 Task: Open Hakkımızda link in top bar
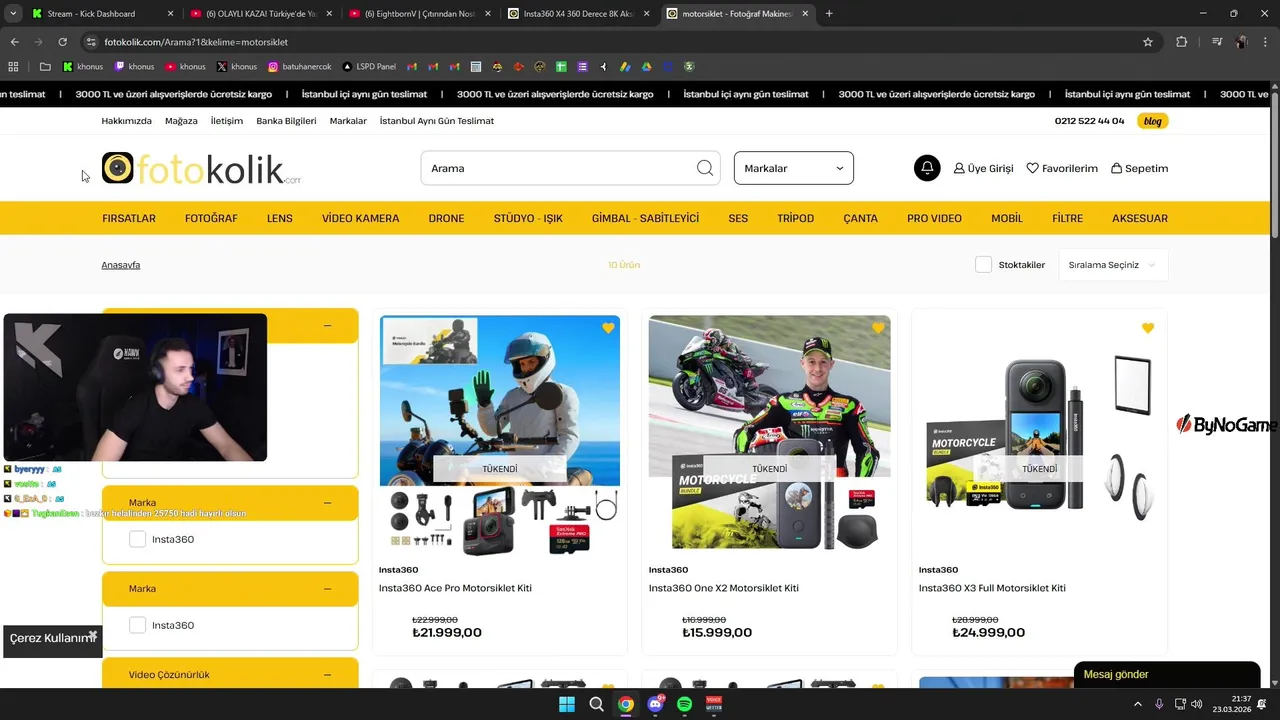(127, 121)
